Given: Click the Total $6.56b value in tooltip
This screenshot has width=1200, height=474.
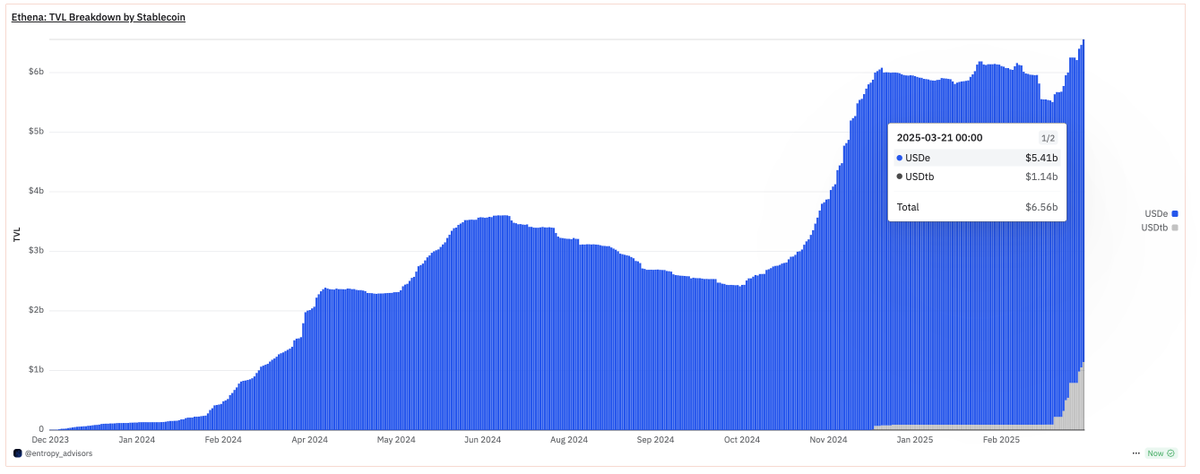Looking at the screenshot, I should coord(1041,207).
